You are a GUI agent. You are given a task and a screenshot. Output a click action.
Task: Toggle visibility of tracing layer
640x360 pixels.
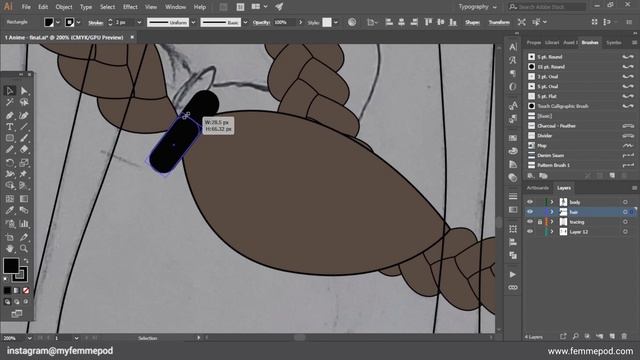click(x=530, y=222)
